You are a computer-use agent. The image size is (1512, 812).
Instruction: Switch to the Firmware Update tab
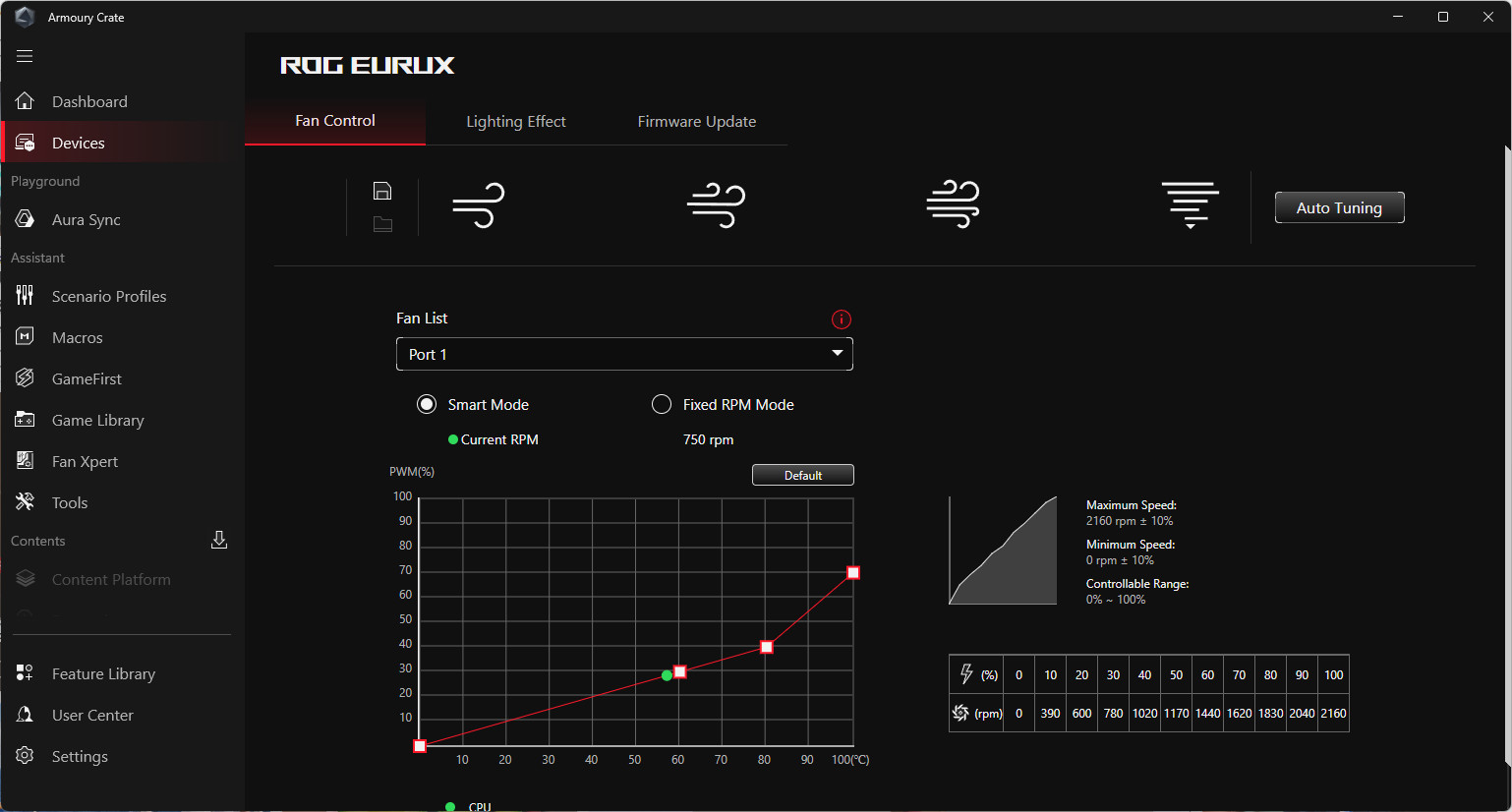point(697,122)
